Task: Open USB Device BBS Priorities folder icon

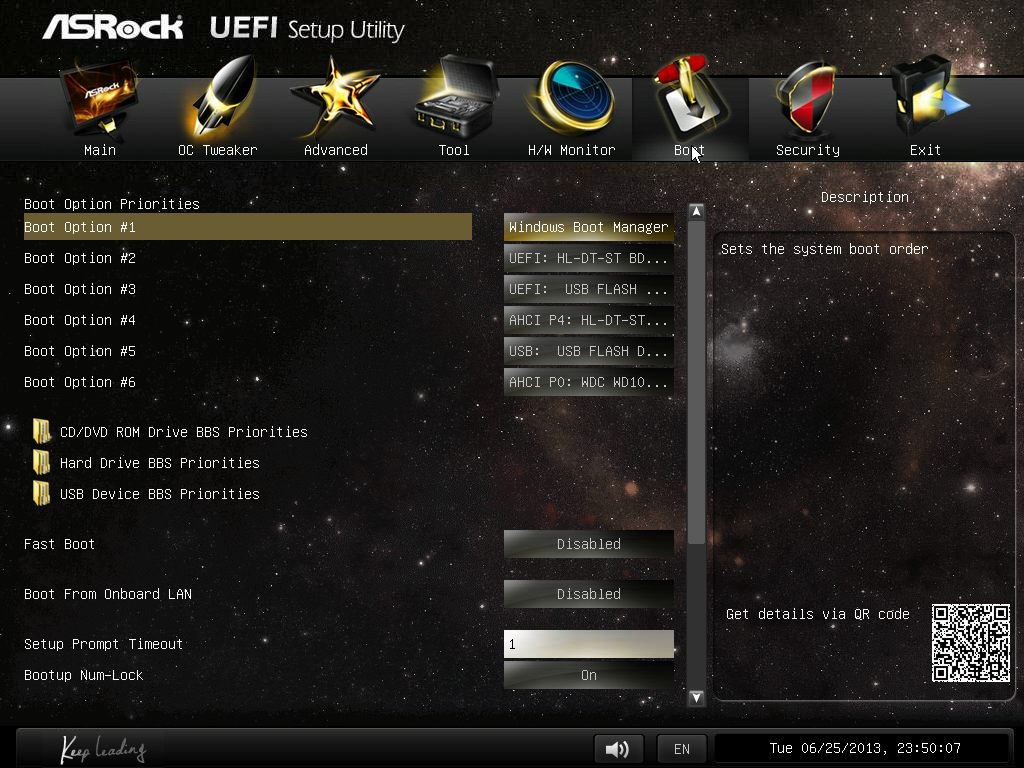Action: [42, 494]
